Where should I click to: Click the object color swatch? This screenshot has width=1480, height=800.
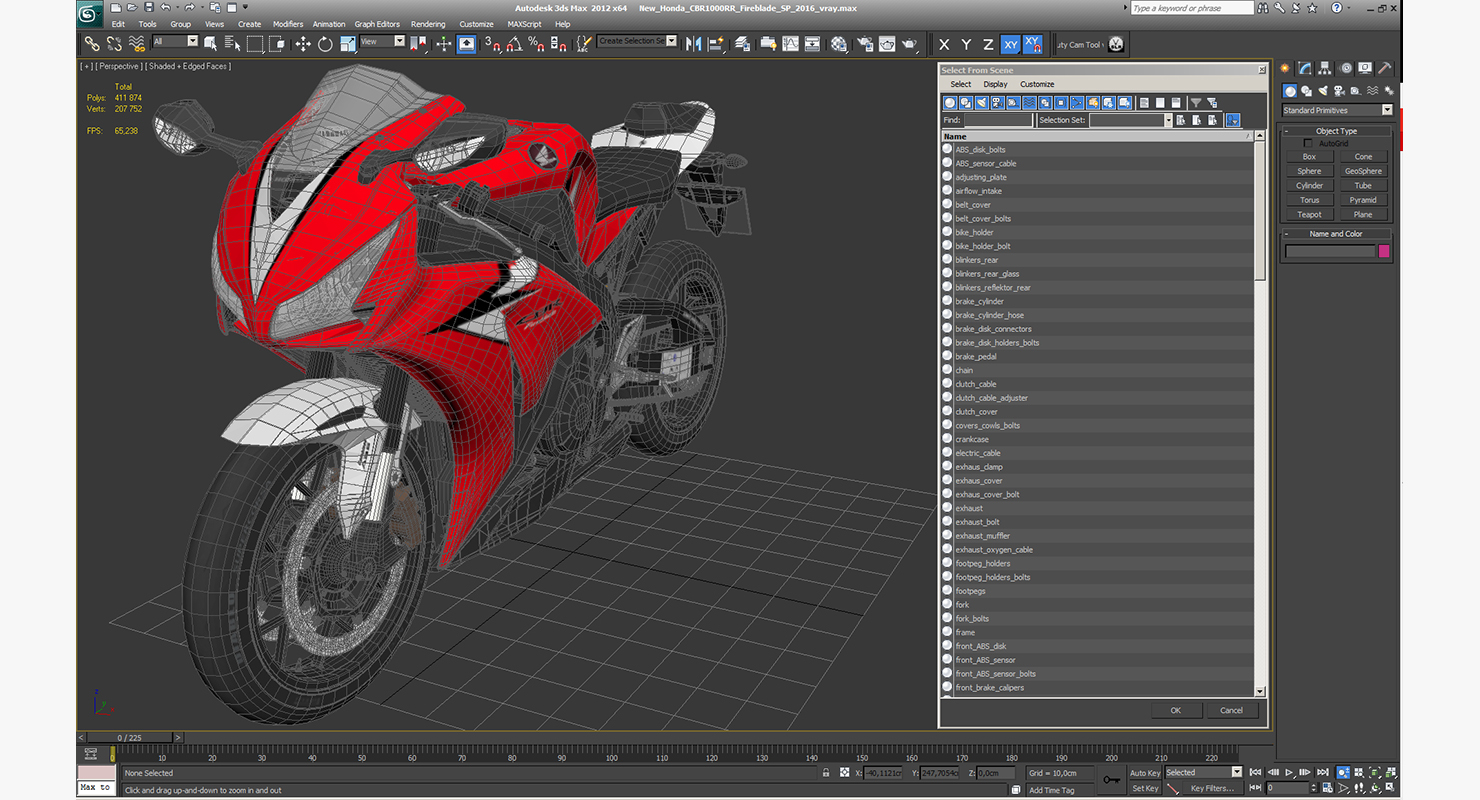(x=1384, y=251)
